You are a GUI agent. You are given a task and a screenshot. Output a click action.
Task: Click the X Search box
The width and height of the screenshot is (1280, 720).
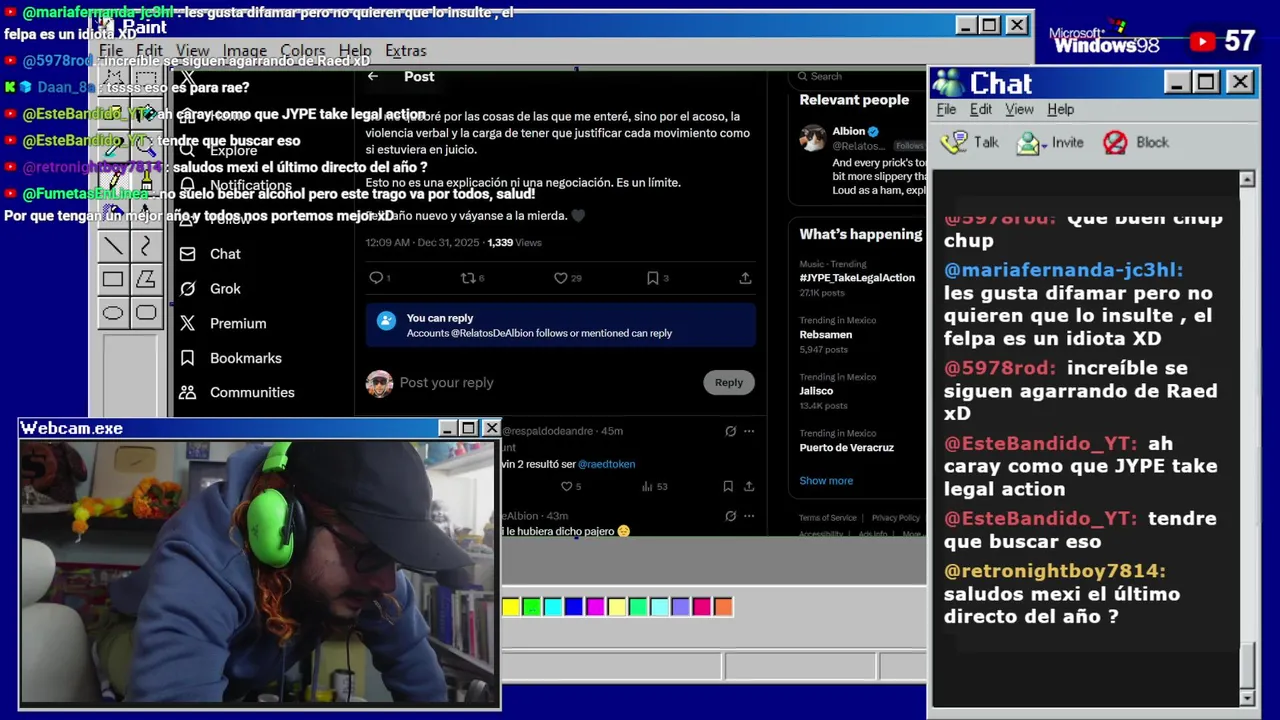pos(858,76)
